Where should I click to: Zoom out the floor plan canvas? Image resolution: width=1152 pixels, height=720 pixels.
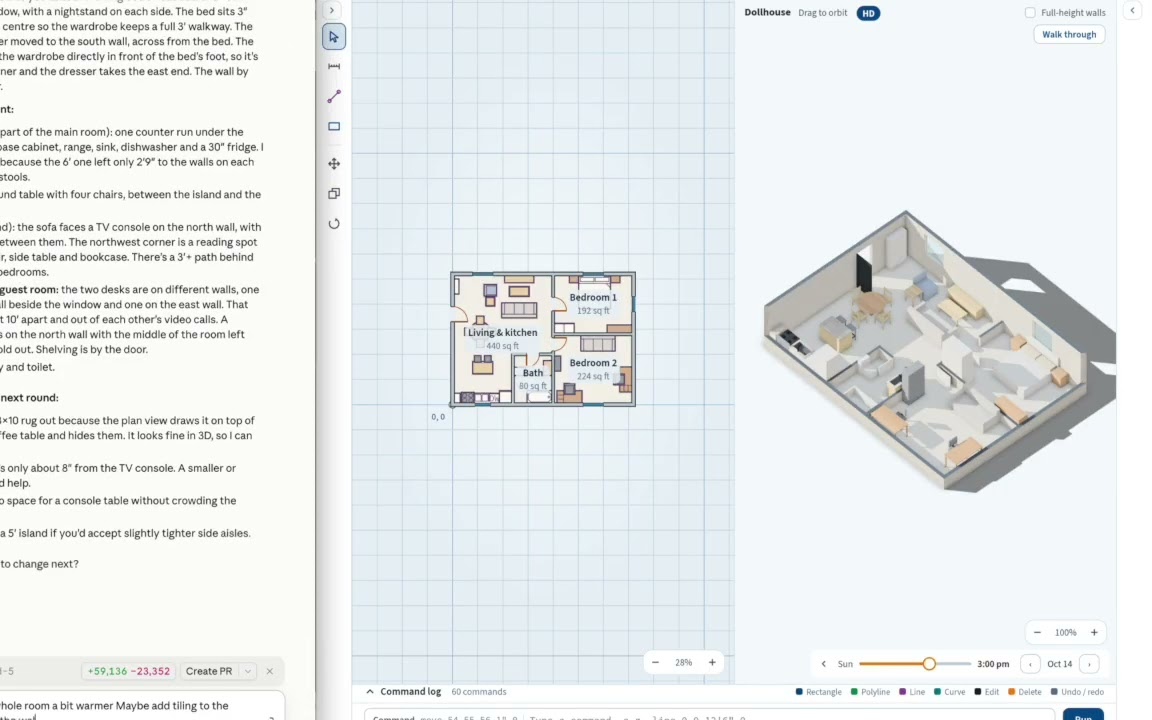point(655,663)
